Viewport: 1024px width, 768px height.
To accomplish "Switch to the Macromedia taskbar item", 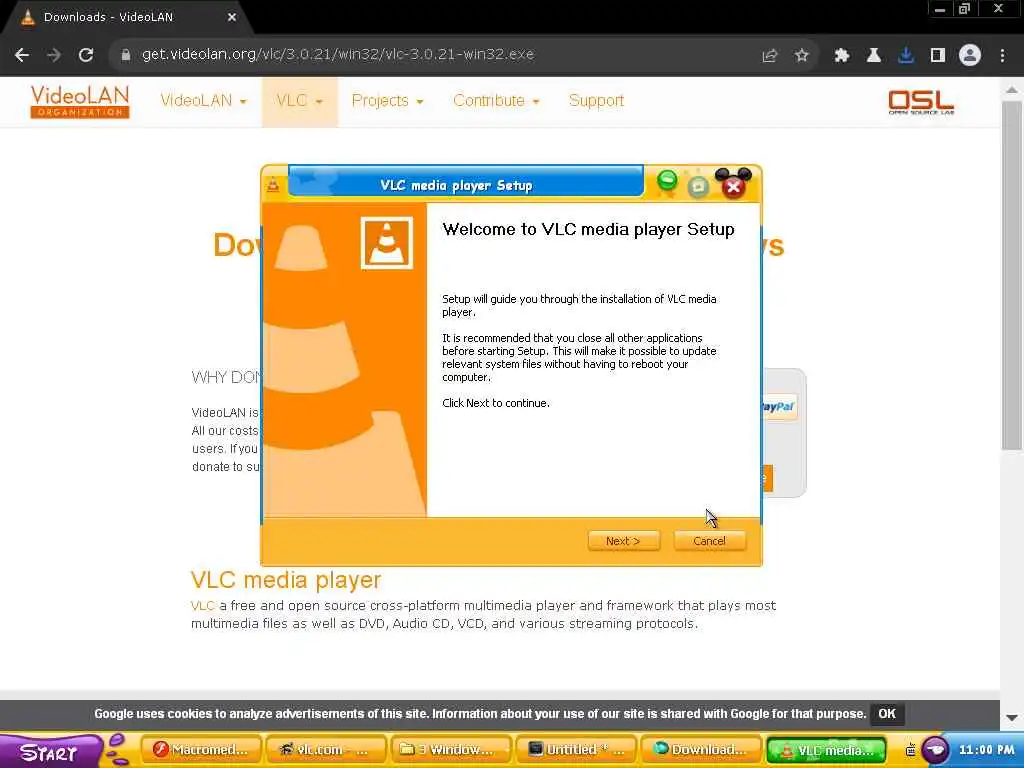I will pos(202,750).
